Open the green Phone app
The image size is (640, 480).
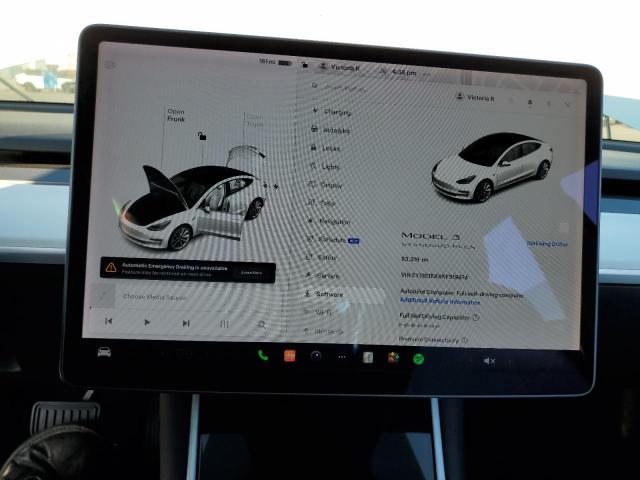(x=263, y=356)
